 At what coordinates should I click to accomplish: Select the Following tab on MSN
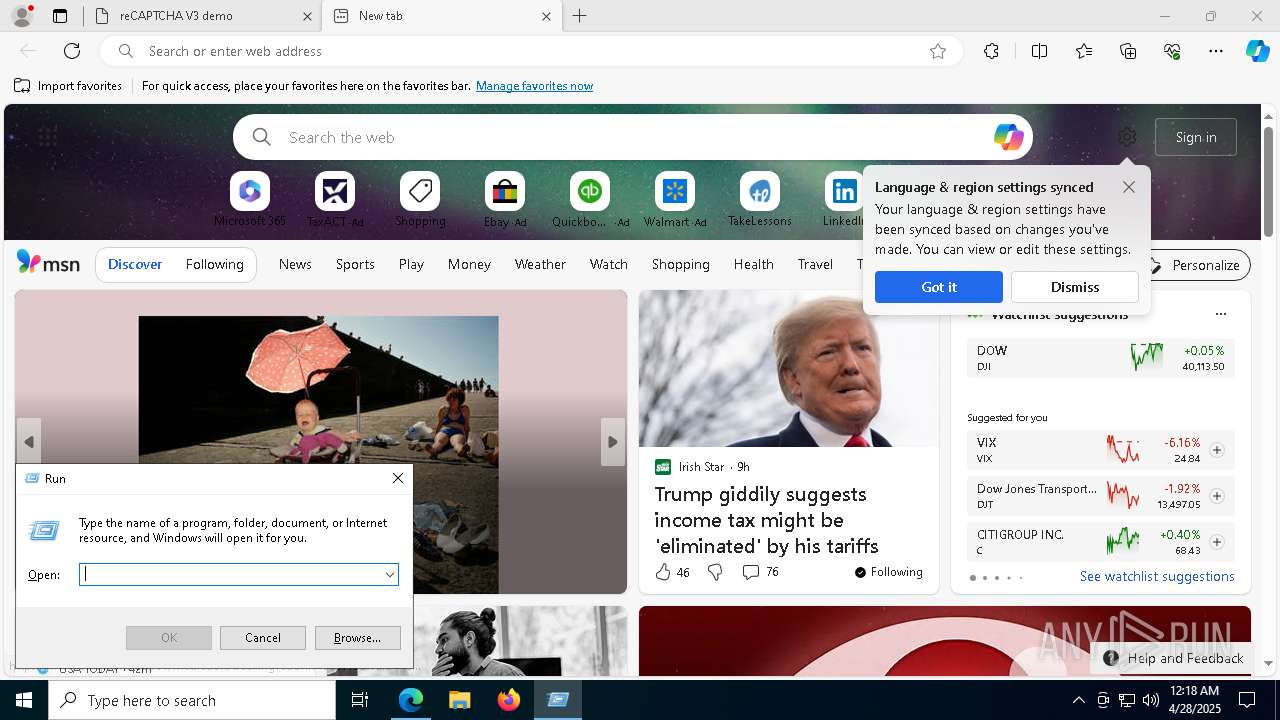coord(214,264)
